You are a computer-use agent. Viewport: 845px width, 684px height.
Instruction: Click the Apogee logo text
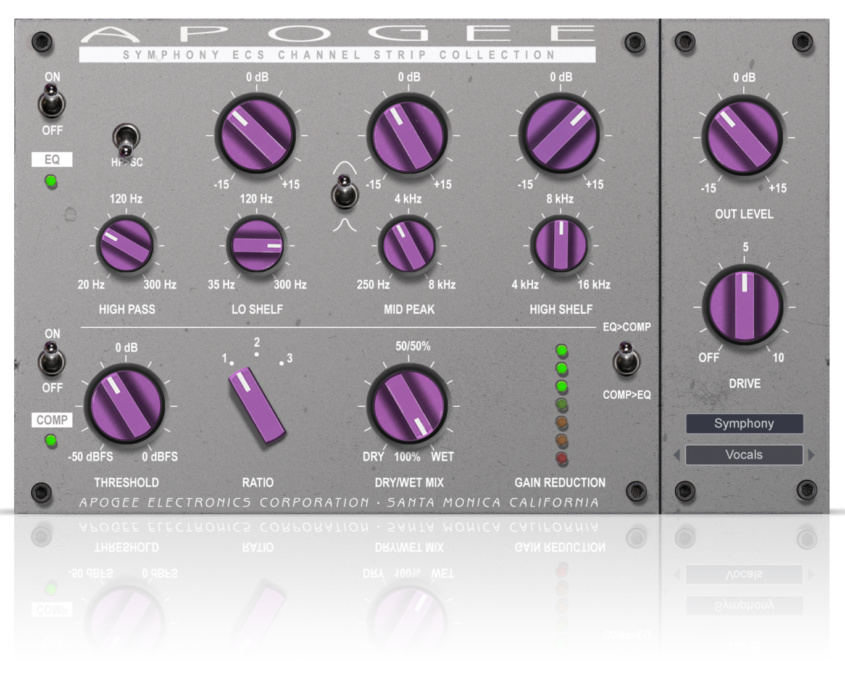point(337,33)
